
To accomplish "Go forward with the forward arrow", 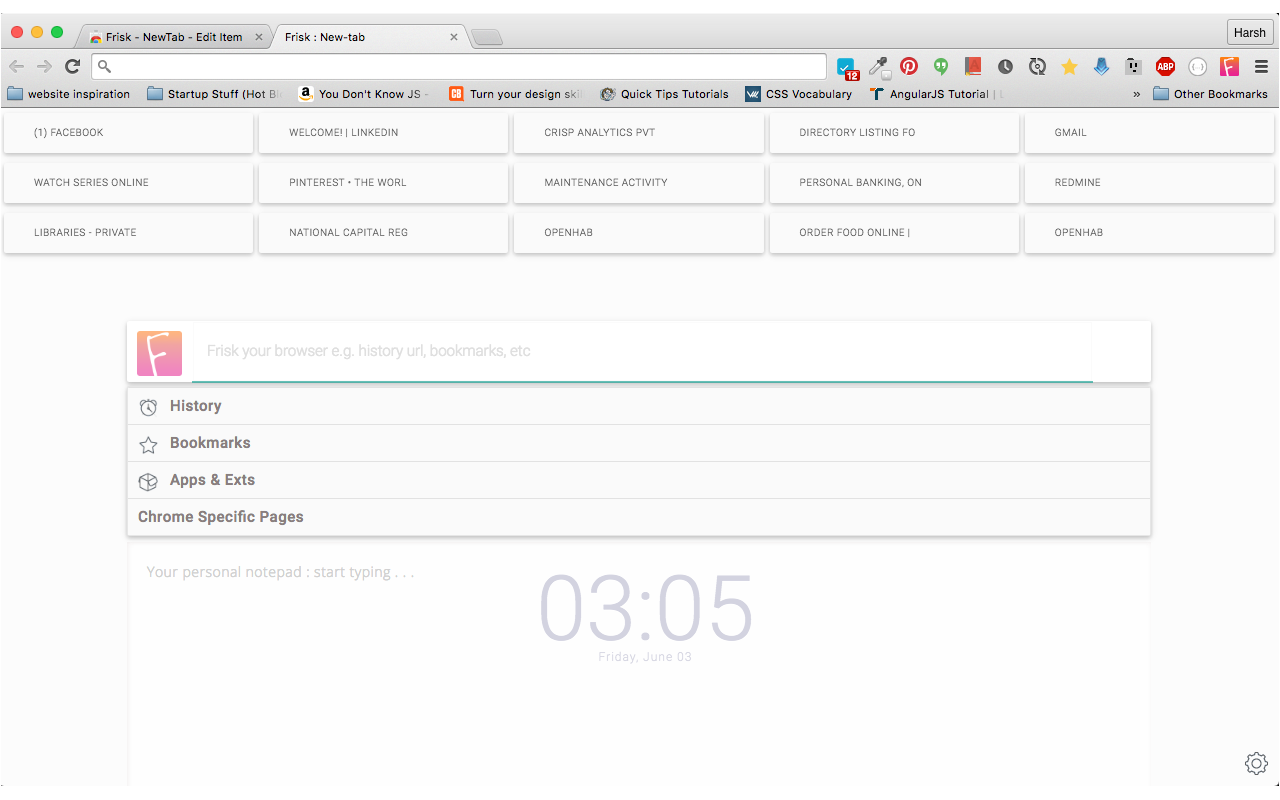I will click(44, 66).
